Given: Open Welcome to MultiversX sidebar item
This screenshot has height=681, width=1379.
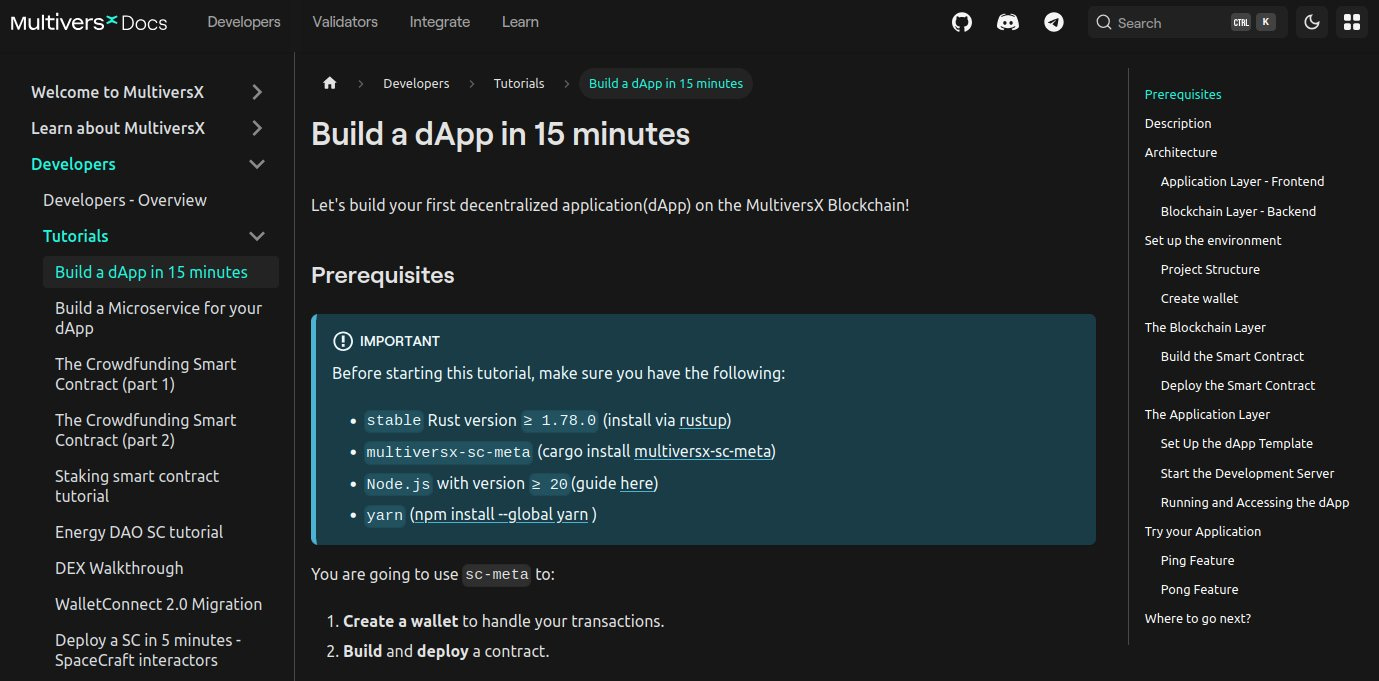Looking at the screenshot, I should (x=117, y=92).
